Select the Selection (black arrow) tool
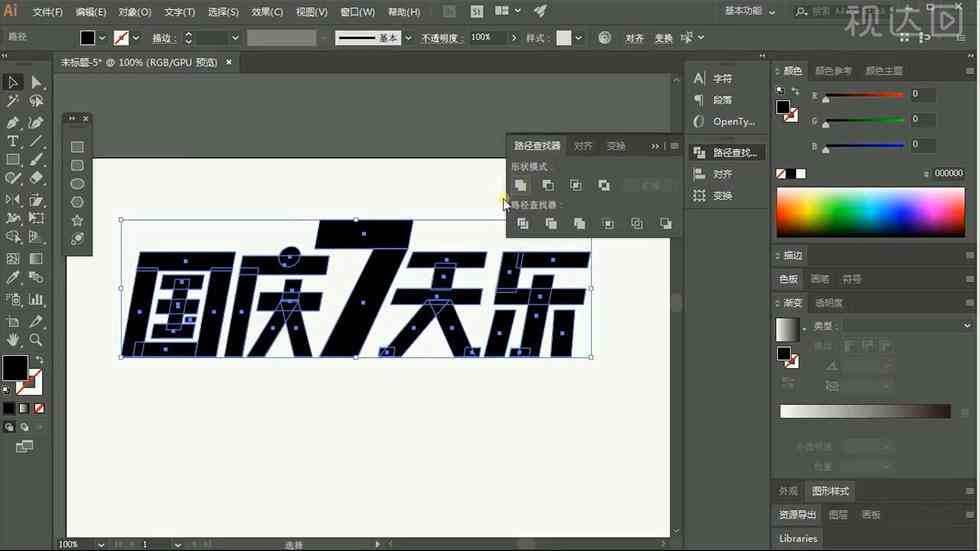The height and width of the screenshot is (551, 980). [12, 82]
